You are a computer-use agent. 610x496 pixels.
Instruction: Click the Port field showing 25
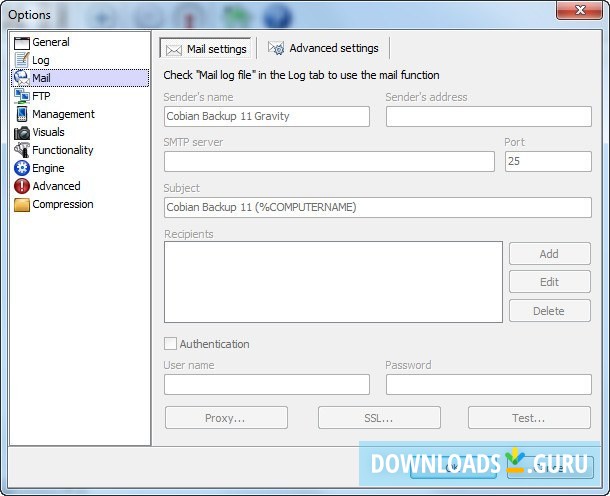[548, 161]
